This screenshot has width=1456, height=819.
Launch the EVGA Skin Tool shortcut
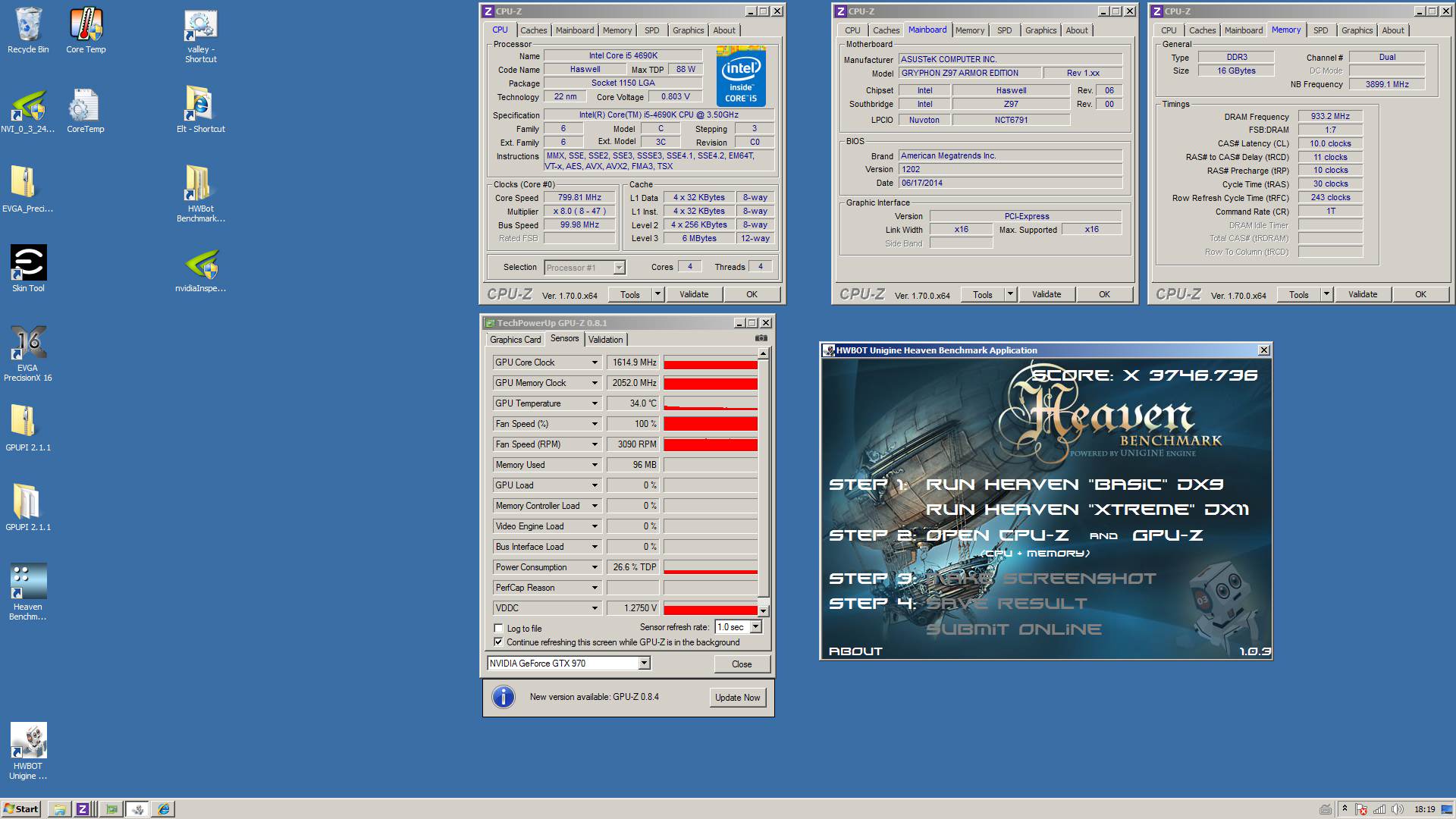coord(28,268)
